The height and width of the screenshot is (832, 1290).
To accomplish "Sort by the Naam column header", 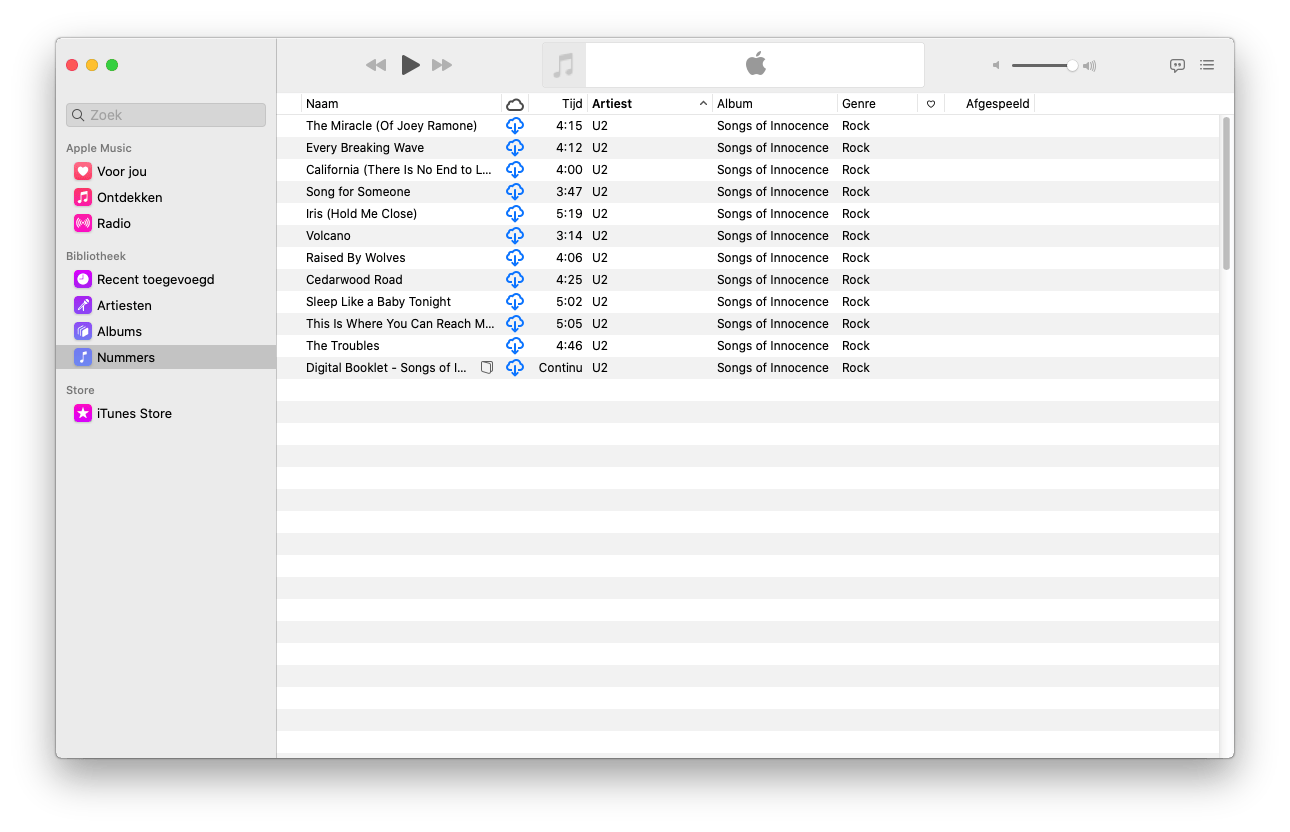I will pos(401,104).
